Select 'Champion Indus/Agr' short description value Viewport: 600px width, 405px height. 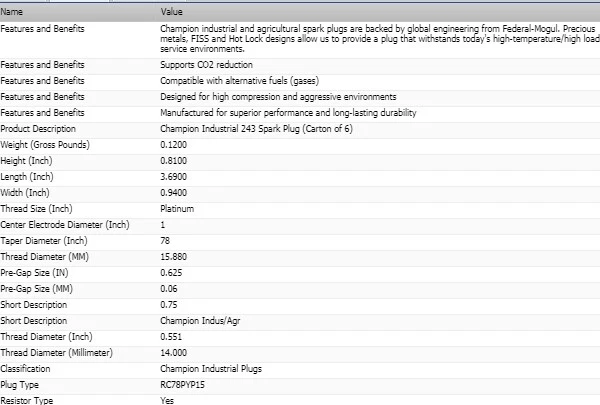[x=200, y=321]
